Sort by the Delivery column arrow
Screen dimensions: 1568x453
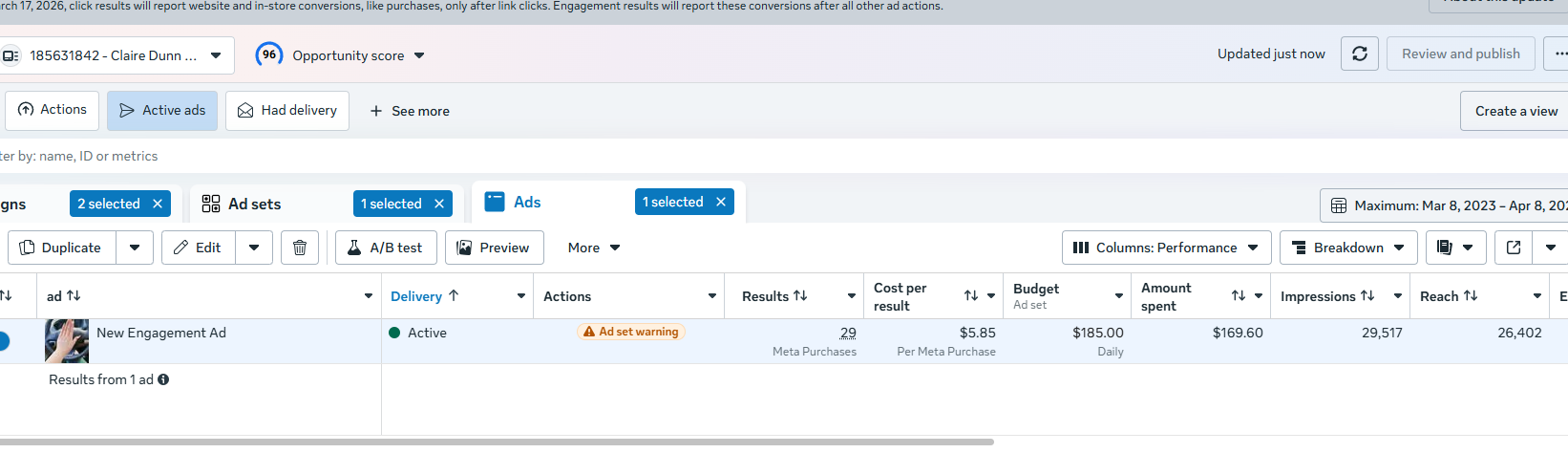454,296
